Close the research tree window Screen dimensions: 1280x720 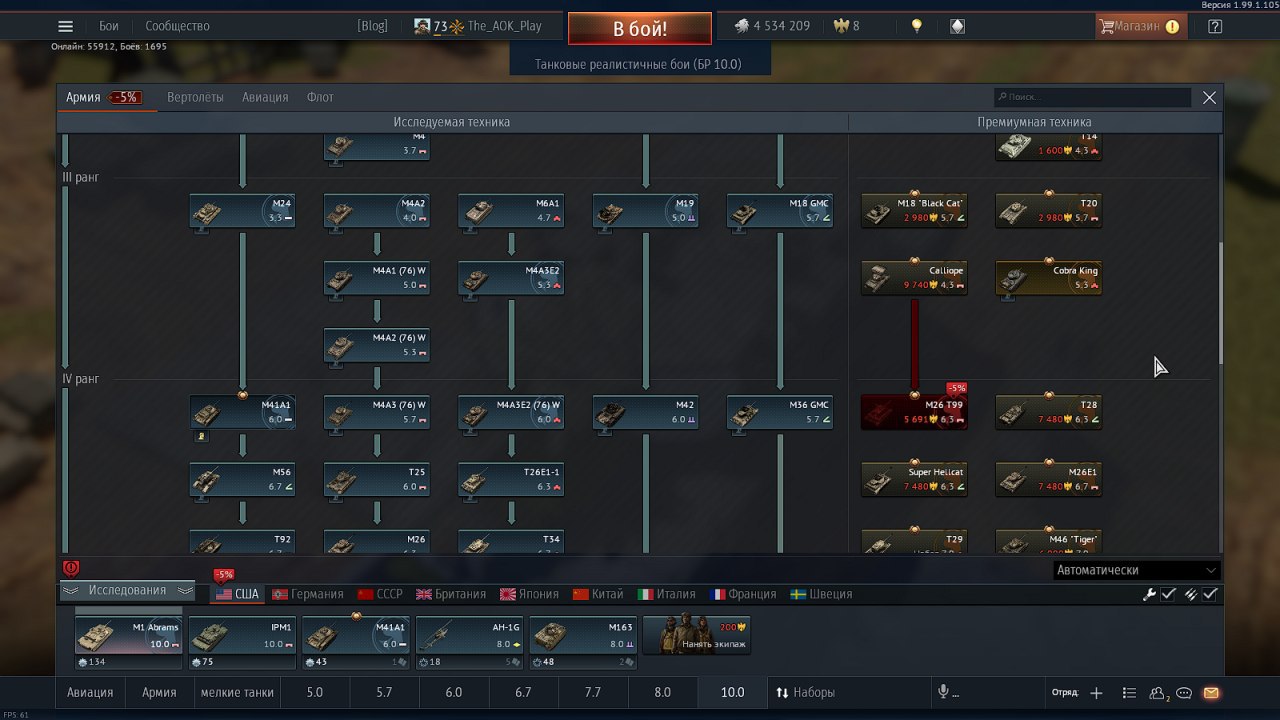point(1209,97)
